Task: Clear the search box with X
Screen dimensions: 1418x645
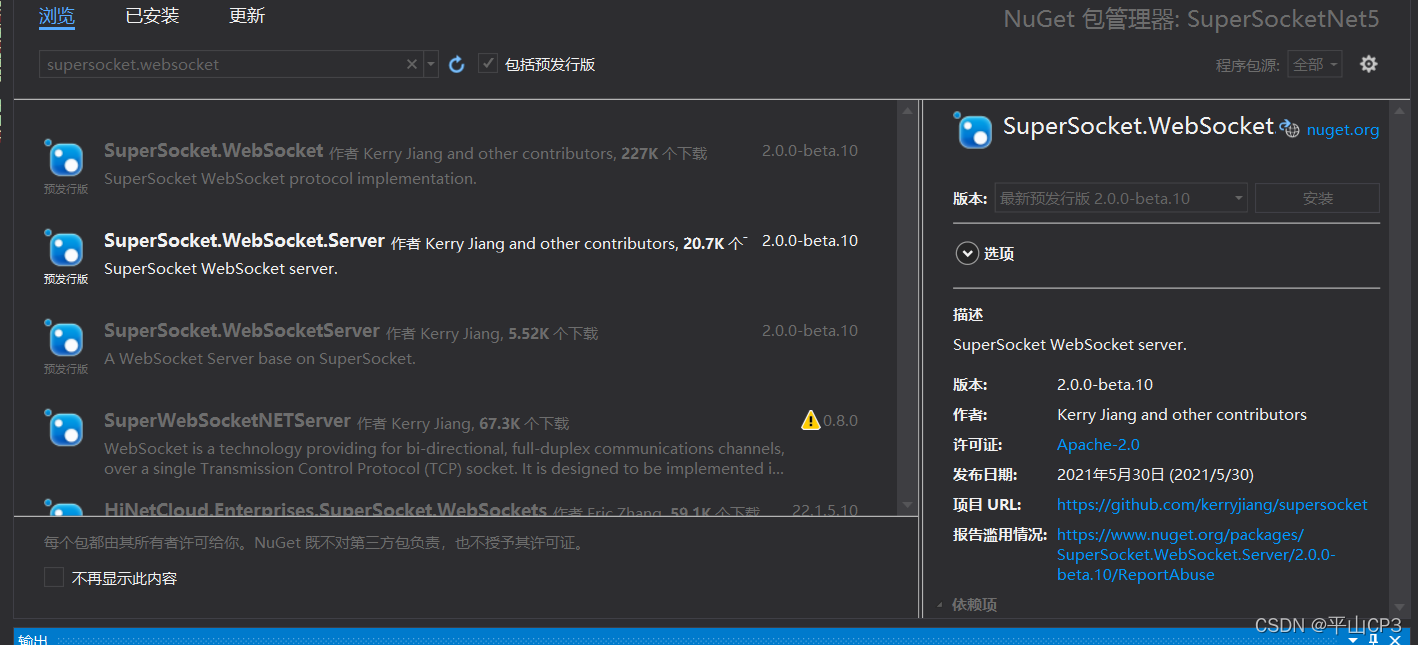Action: click(x=412, y=64)
